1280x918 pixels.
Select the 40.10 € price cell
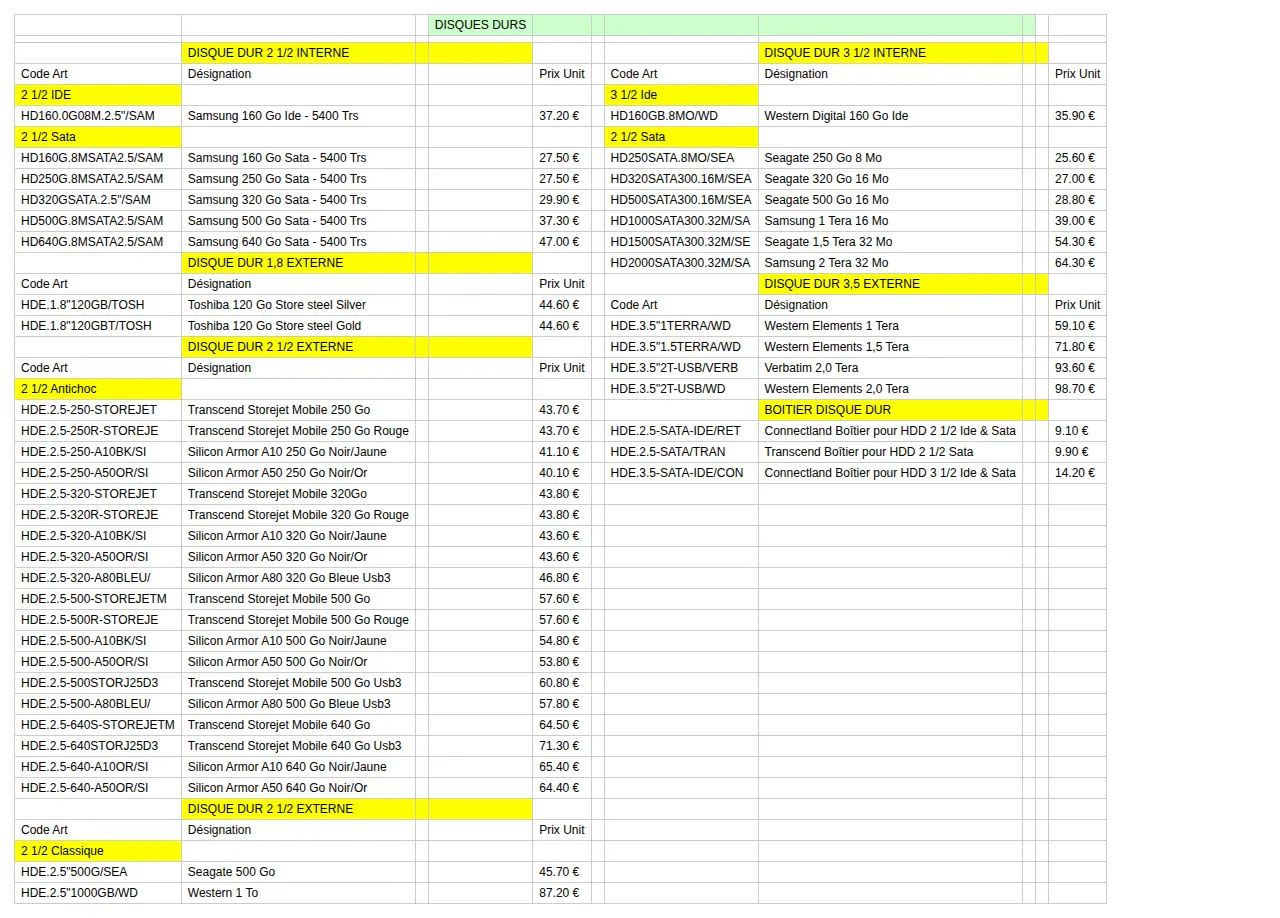coord(562,473)
